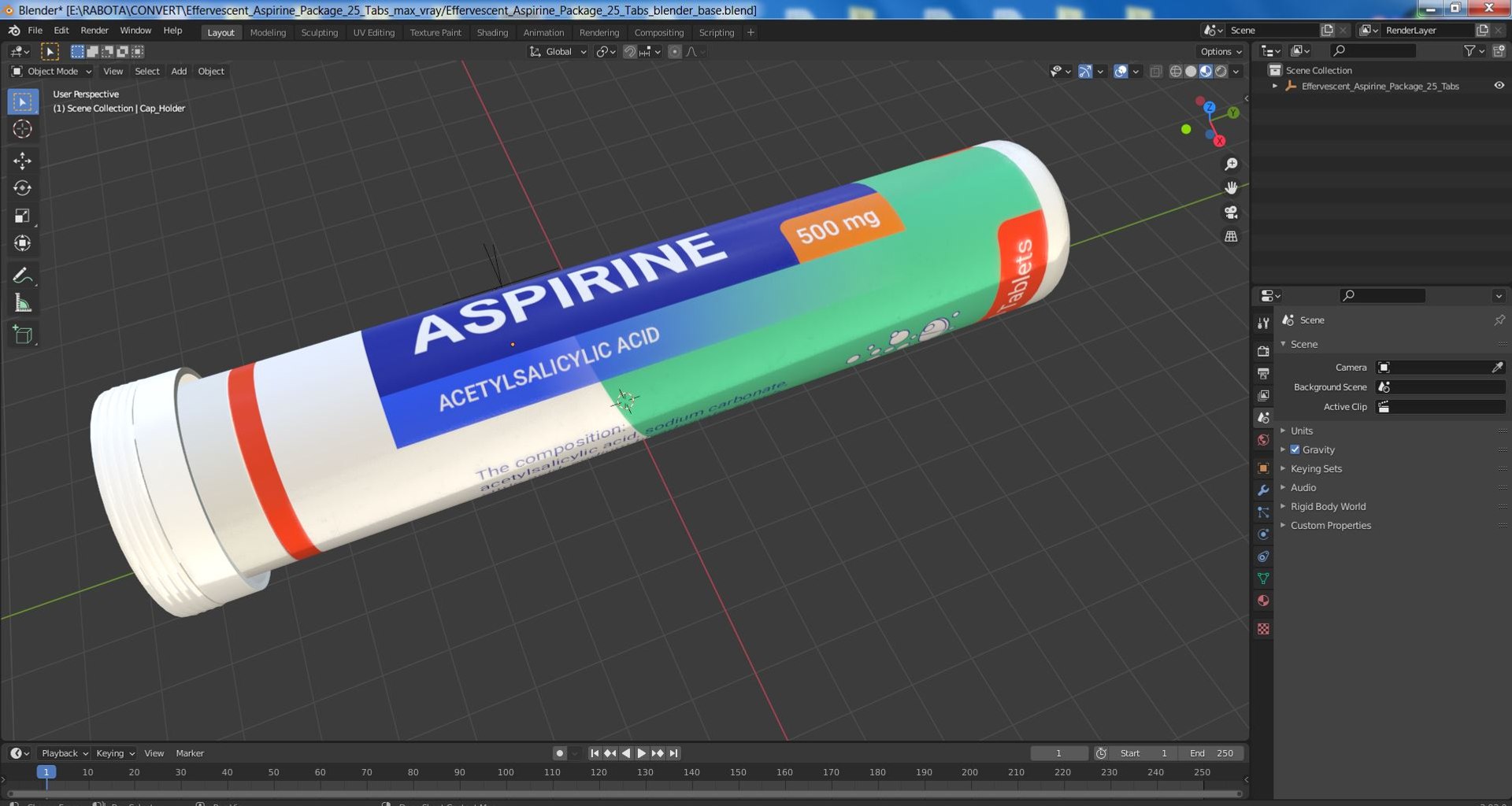Viewport: 1512px width, 806px height.
Task: Open the timeline Marker menu
Action: click(190, 753)
